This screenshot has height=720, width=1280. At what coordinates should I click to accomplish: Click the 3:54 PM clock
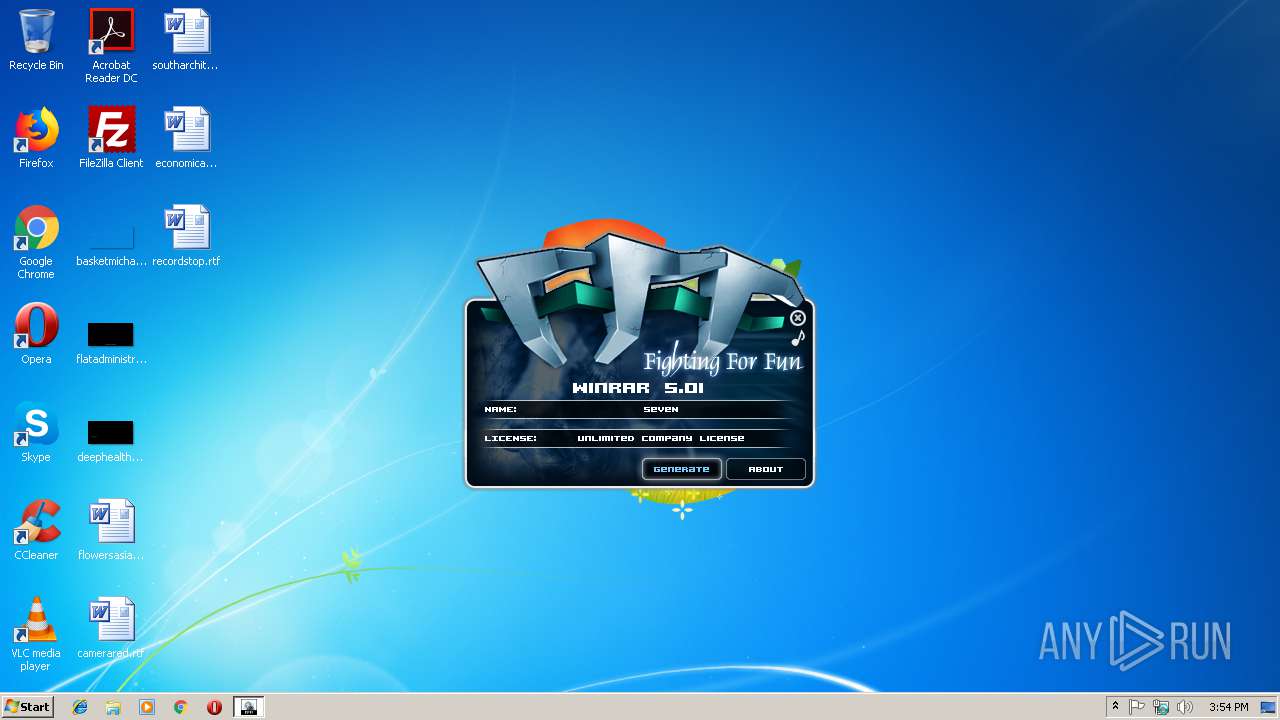tap(1228, 707)
